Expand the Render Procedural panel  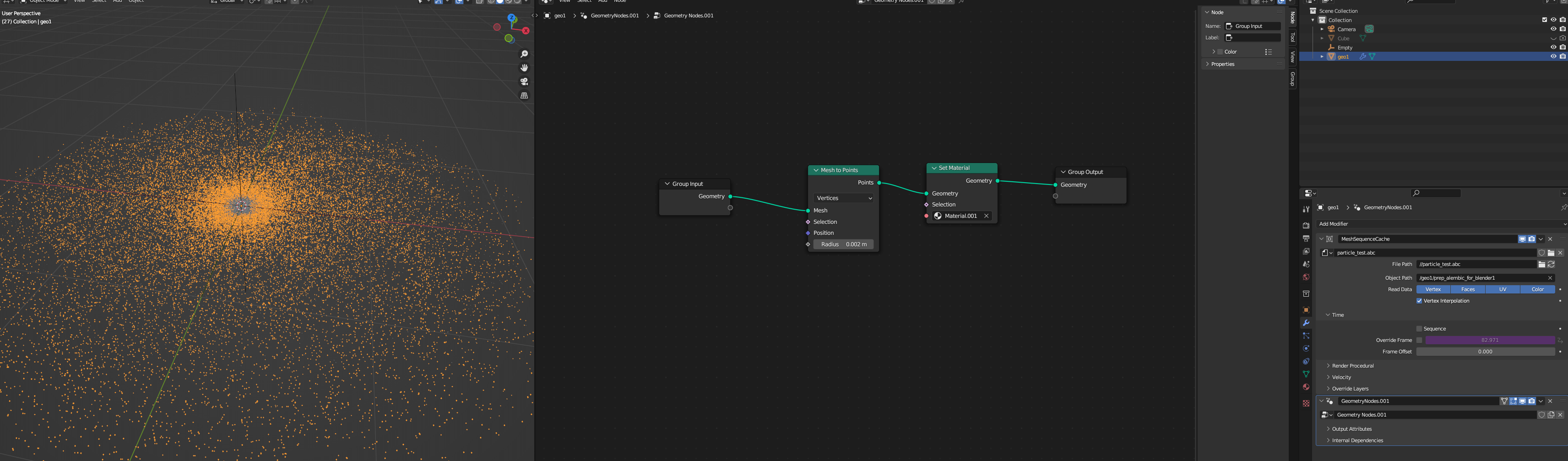pyautogui.click(x=1352, y=366)
